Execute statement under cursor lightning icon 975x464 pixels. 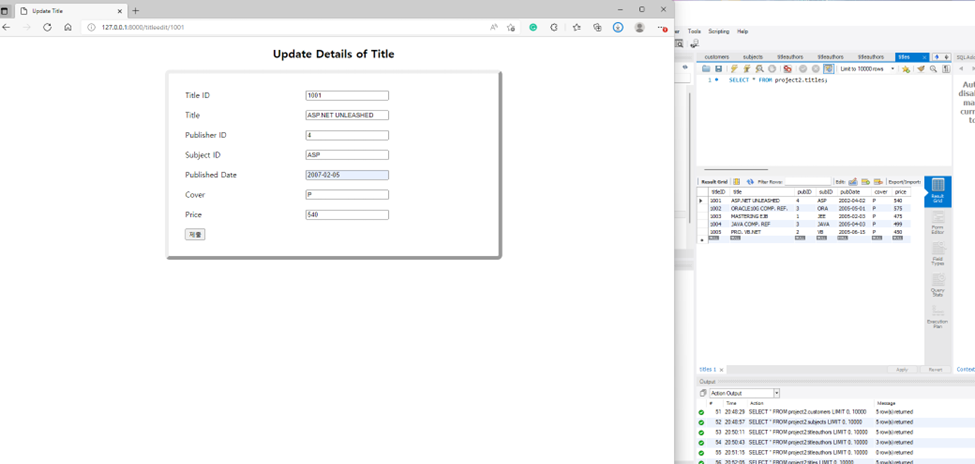[x=747, y=69]
